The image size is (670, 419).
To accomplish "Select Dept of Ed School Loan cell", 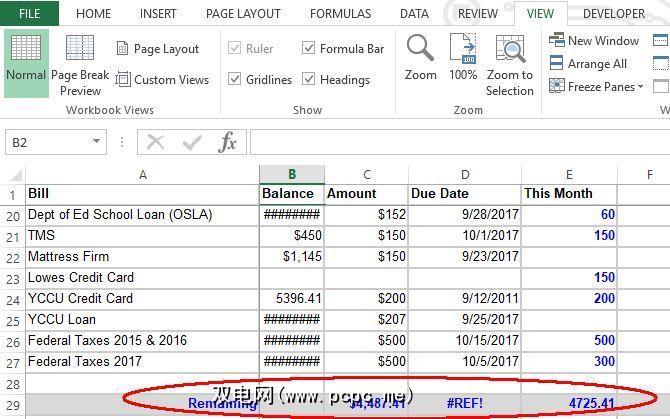I will pyautogui.click(x=143, y=215).
